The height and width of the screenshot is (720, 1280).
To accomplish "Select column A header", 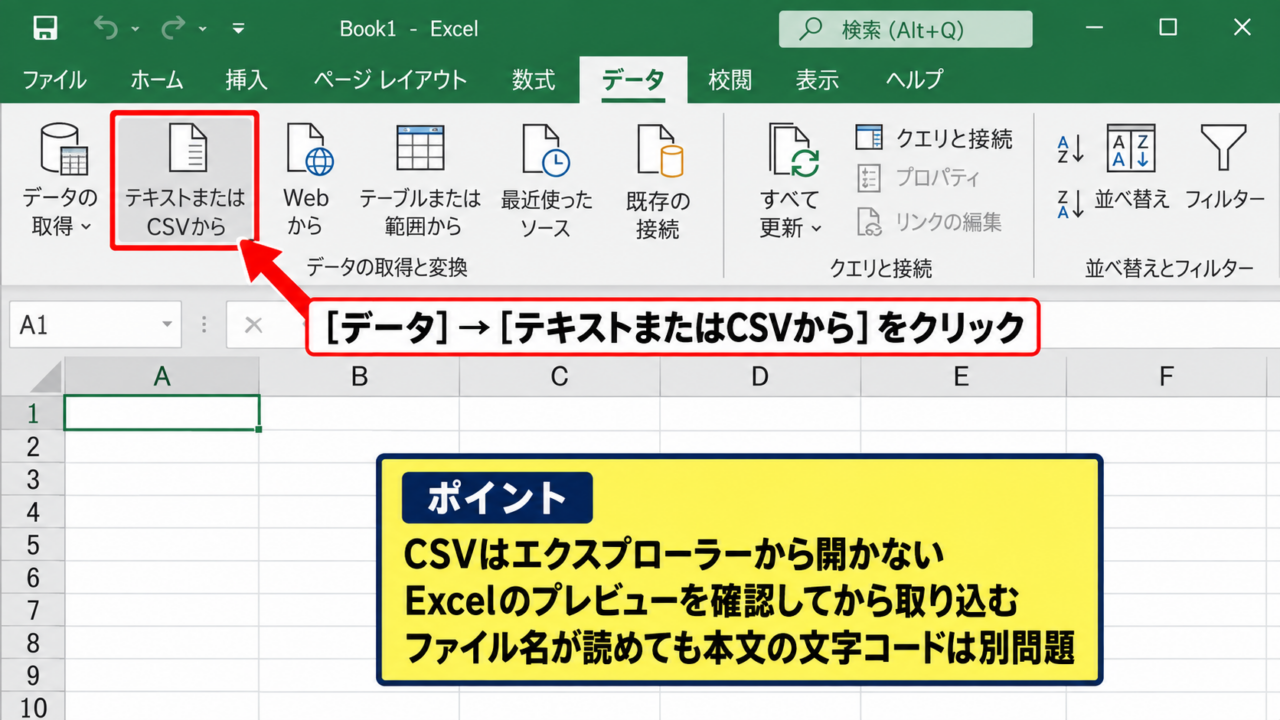I will pyautogui.click(x=162, y=377).
